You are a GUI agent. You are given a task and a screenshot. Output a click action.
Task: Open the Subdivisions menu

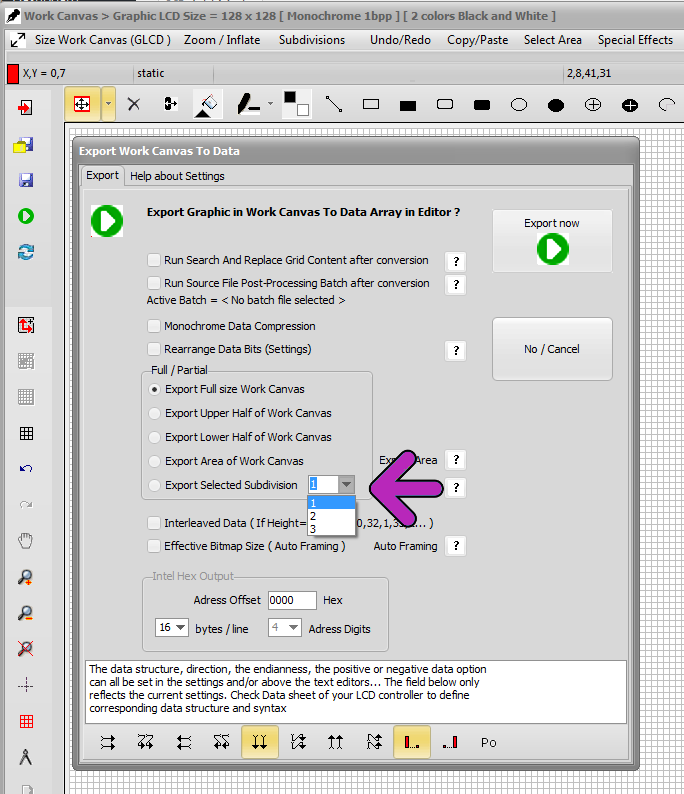312,40
